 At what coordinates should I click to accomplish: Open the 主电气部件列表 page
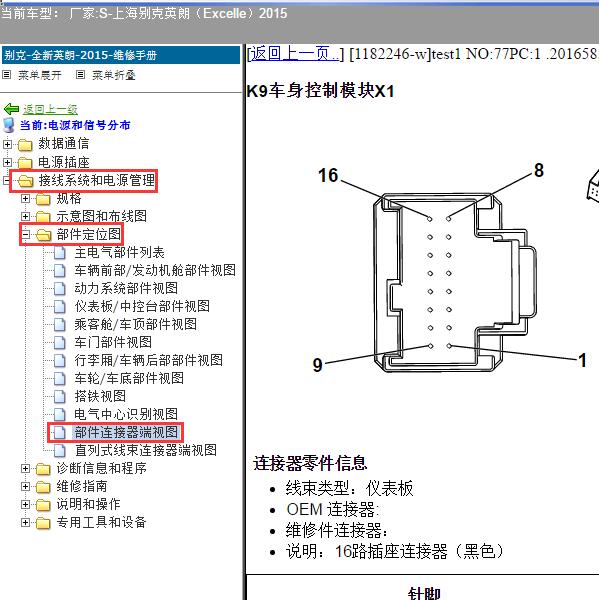[x=119, y=253]
